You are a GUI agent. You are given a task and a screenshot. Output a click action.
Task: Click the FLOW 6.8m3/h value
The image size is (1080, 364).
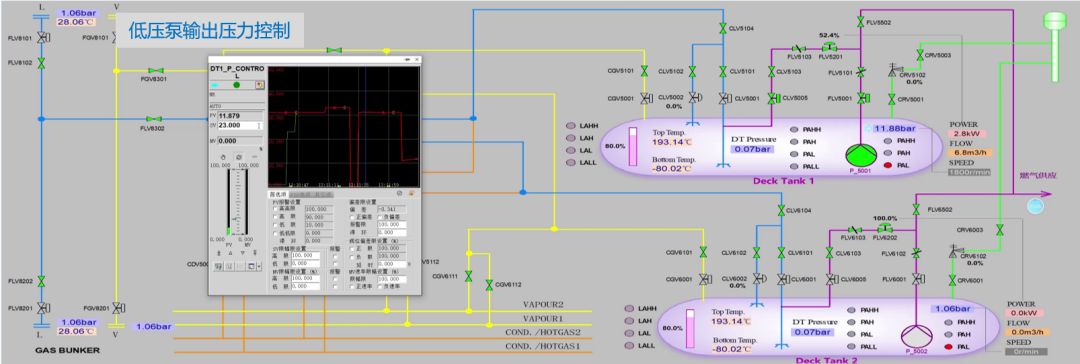(970, 152)
